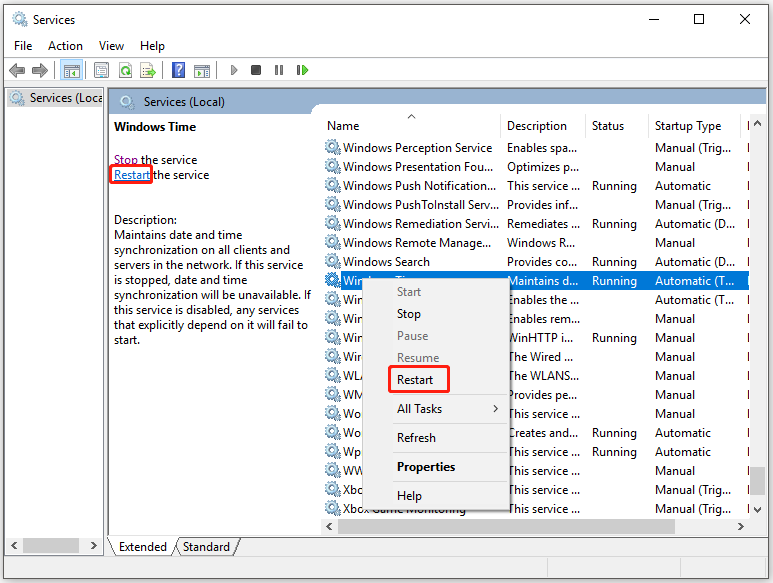Click the Stop Service square icon
This screenshot has height=583, width=773.
(256, 70)
